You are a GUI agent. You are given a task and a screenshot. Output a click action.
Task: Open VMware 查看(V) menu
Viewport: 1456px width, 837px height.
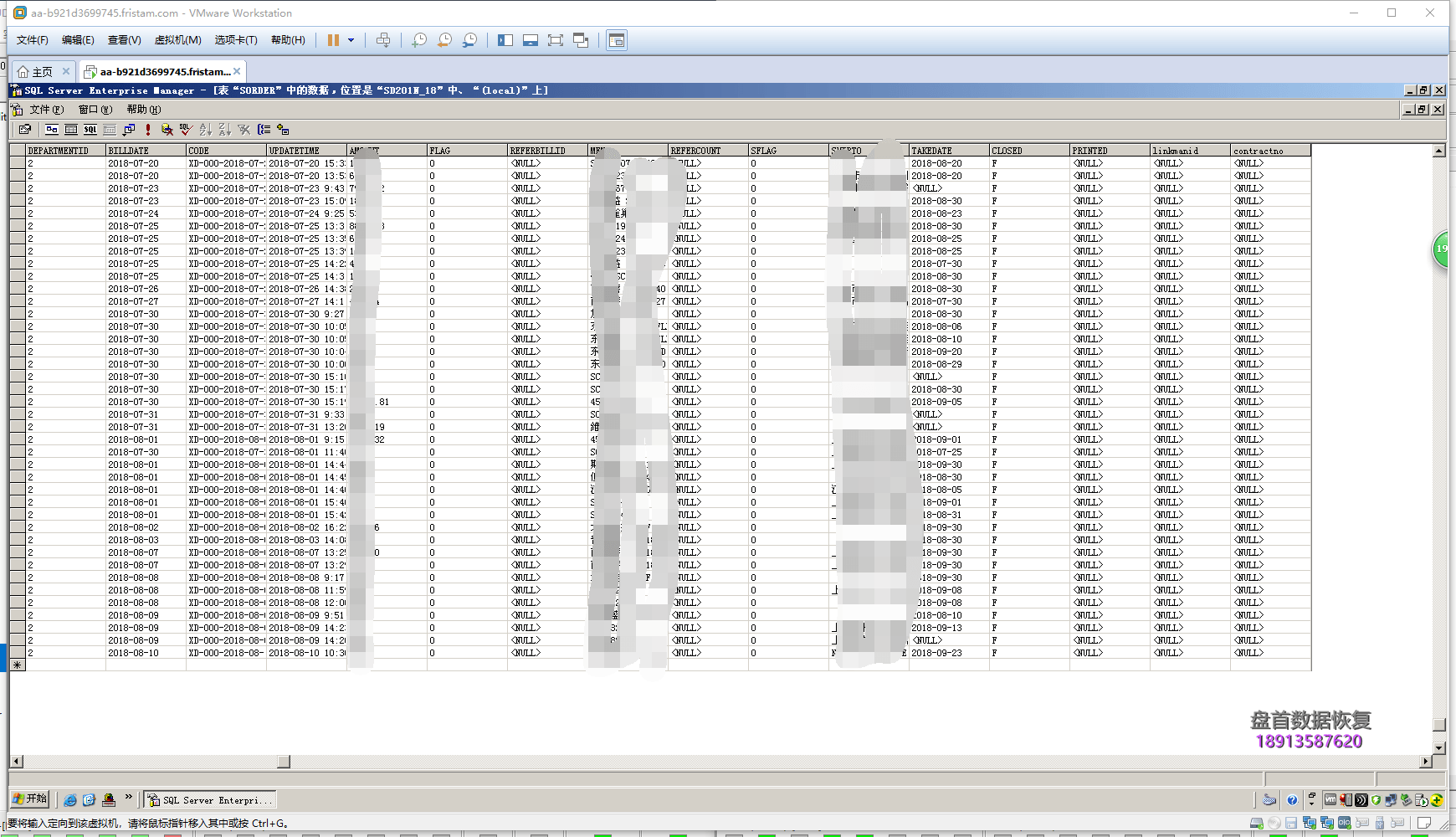click(x=124, y=40)
